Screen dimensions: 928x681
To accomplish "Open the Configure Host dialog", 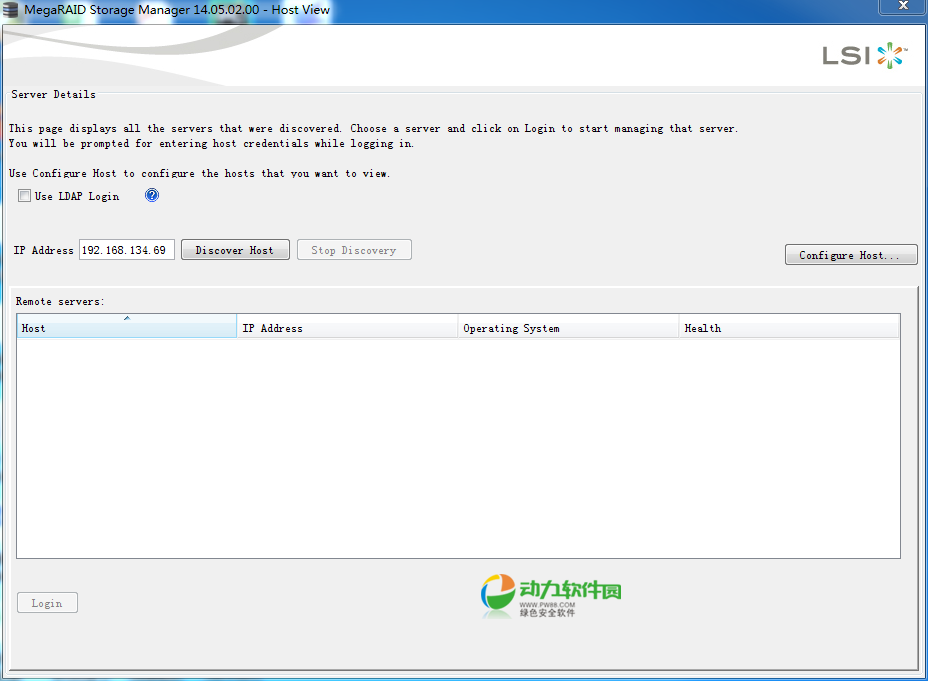I will 850,255.
